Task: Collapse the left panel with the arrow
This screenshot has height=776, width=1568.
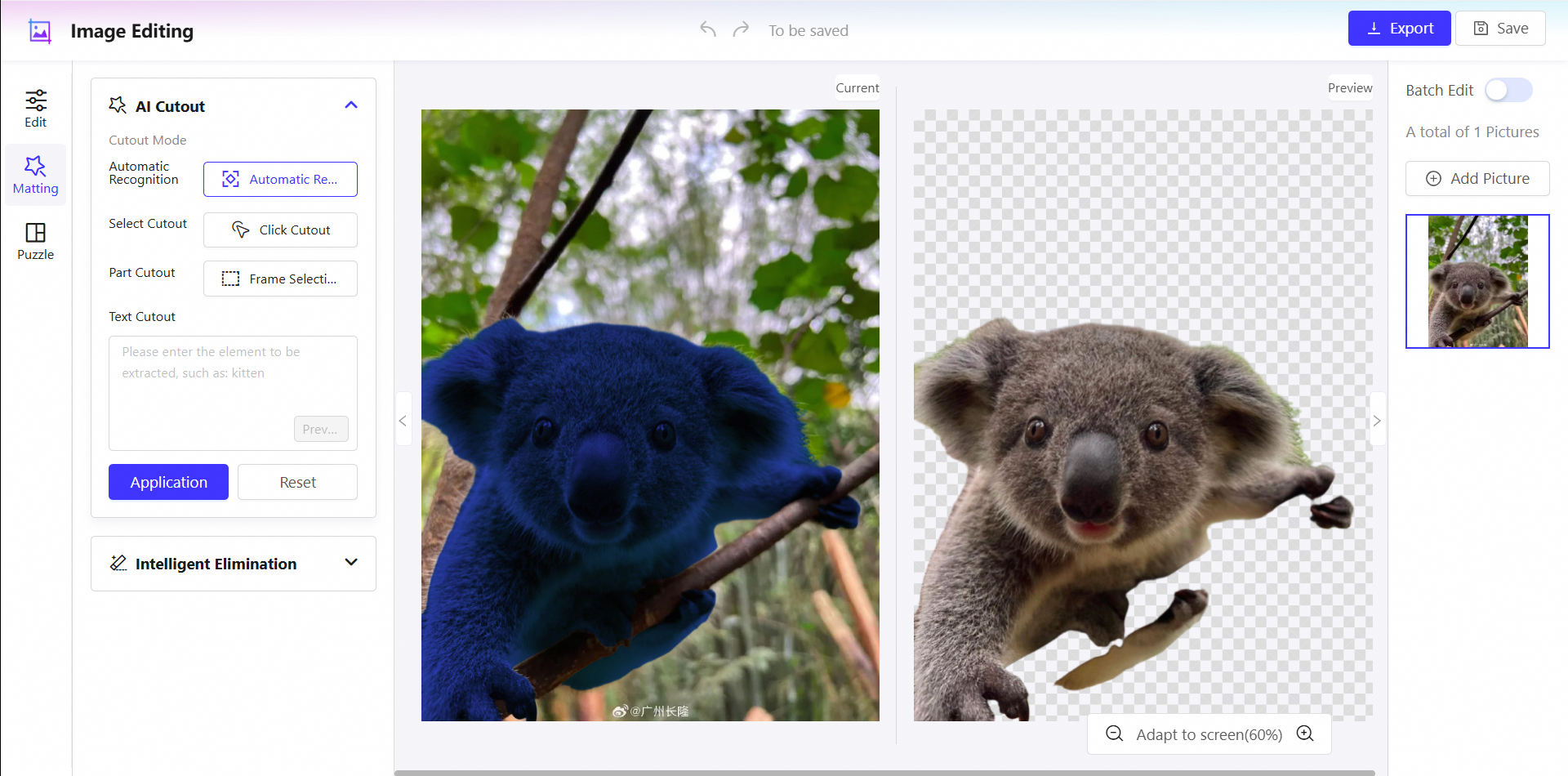Action: coord(403,421)
